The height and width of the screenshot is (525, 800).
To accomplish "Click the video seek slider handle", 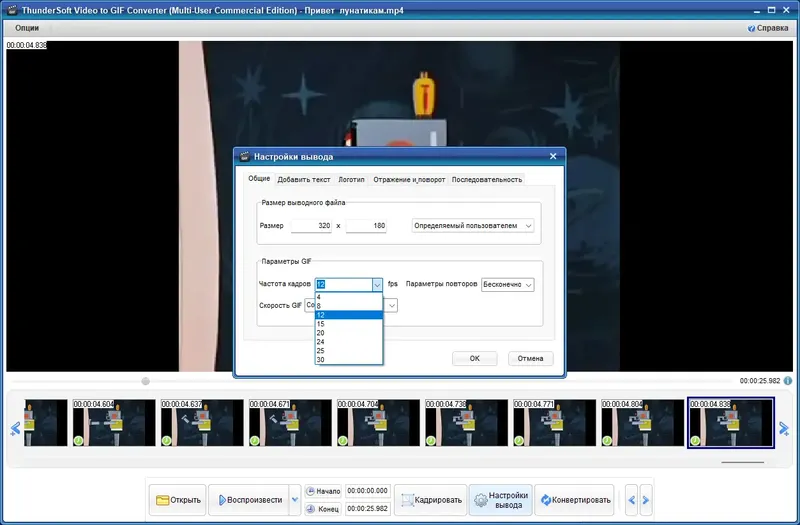I will tap(145, 381).
